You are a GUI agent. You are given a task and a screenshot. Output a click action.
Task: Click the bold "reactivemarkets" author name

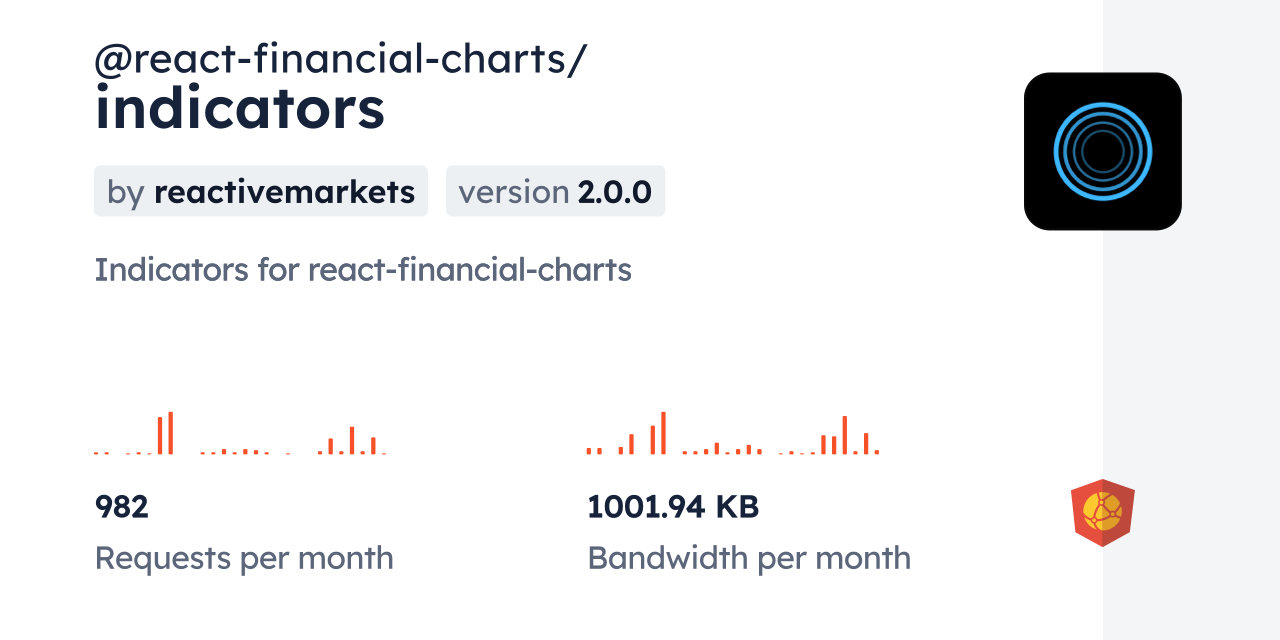[x=284, y=191]
